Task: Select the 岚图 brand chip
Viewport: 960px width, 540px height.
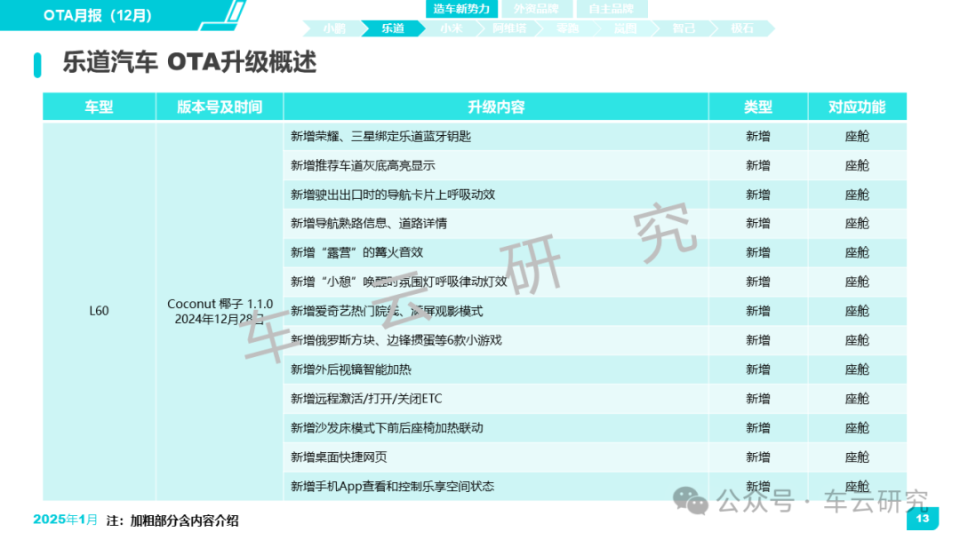Action: [625, 28]
